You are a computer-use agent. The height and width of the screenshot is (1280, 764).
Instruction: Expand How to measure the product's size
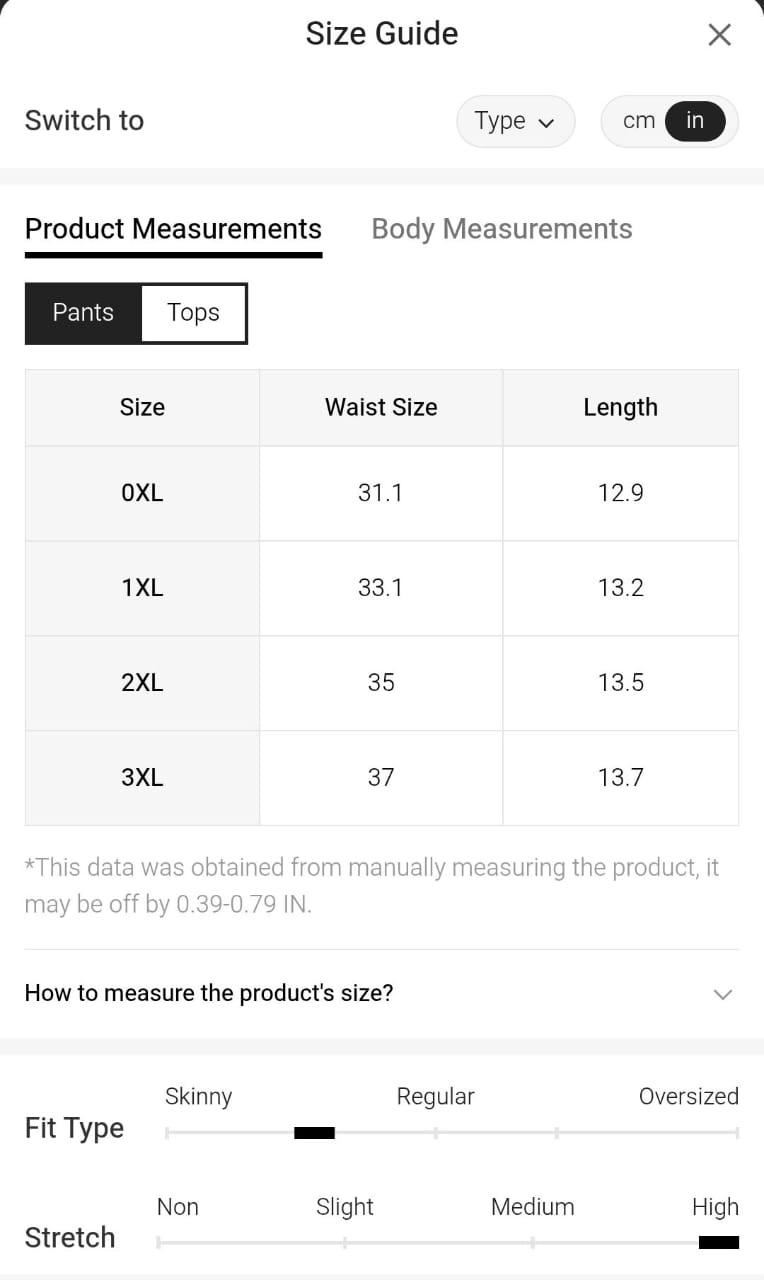click(x=209, y=993)
